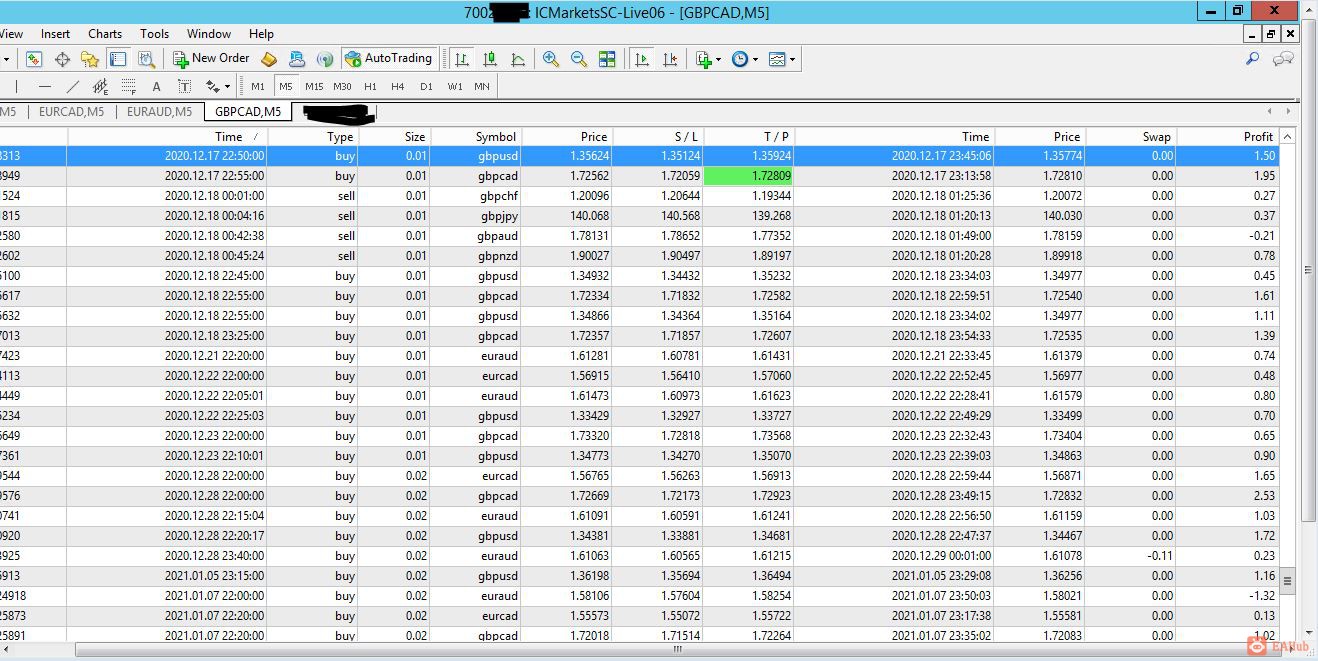The height and width of the screenshot is (661, 1318).
Task: Switch to line chart display
Action: 518,59
